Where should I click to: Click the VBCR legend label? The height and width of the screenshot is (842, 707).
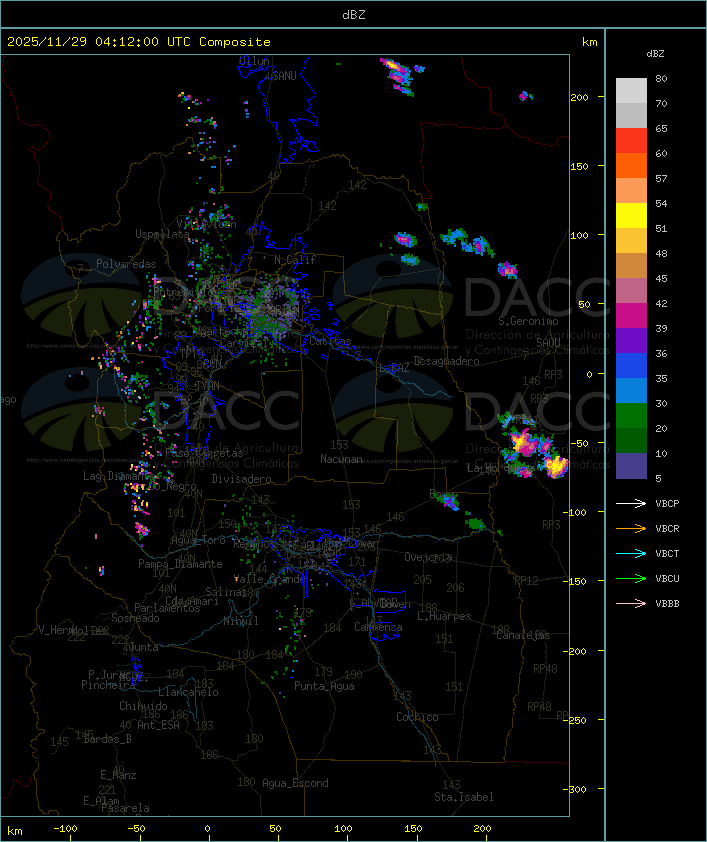pos(667,528)
